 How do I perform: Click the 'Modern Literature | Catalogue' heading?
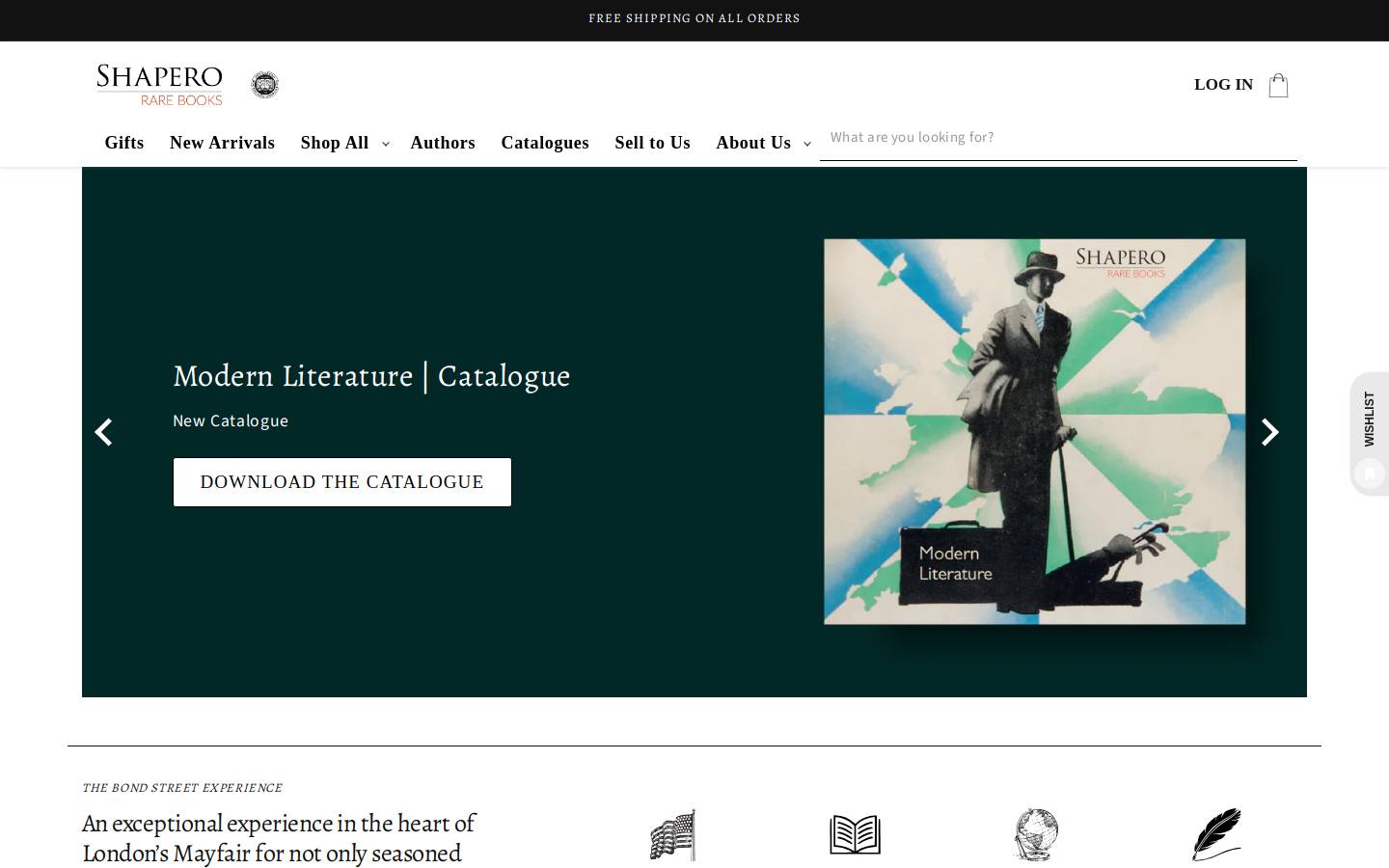371,376
